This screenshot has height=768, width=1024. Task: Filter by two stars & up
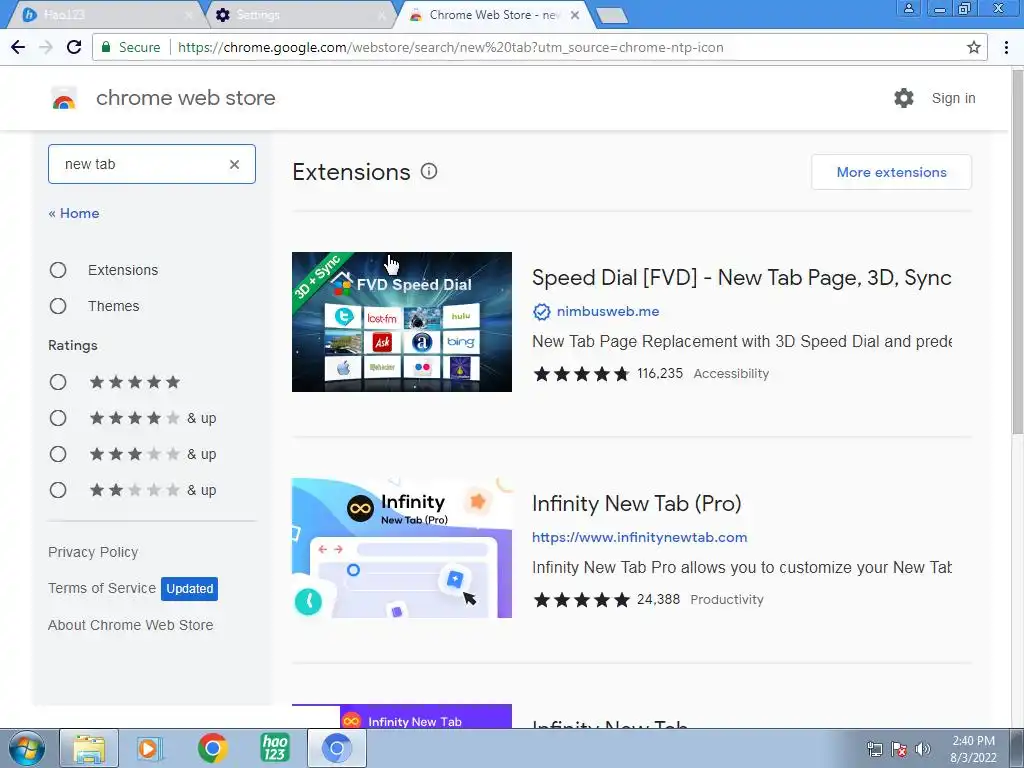click(x=58, y=490)
